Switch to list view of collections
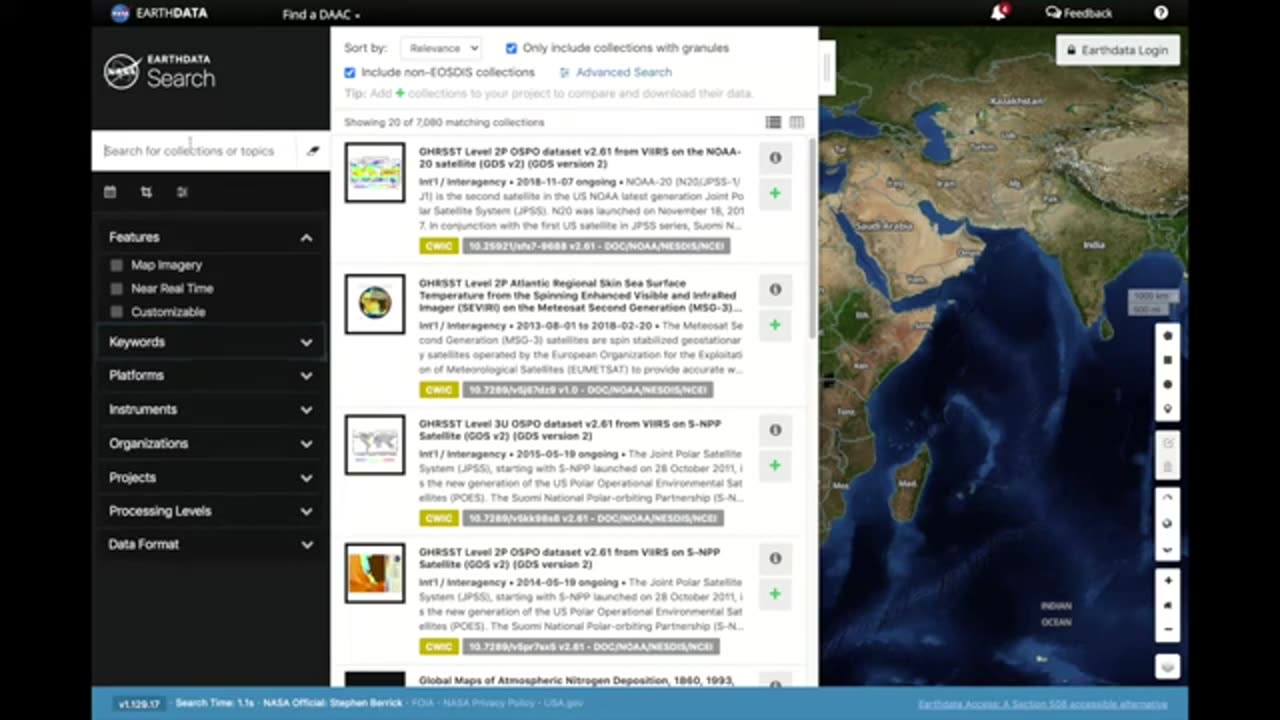1280x720 pixels. (773, 122)
